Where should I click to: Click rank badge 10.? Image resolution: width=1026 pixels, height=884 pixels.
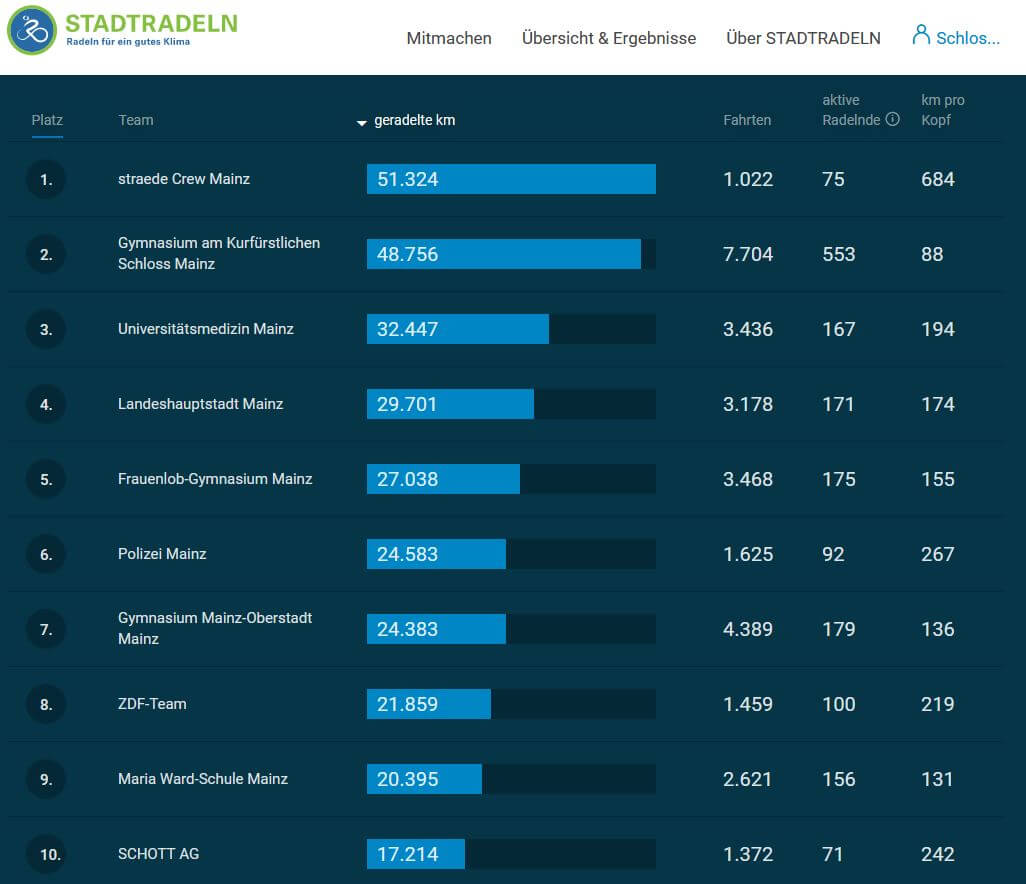[x=46, y=855]
